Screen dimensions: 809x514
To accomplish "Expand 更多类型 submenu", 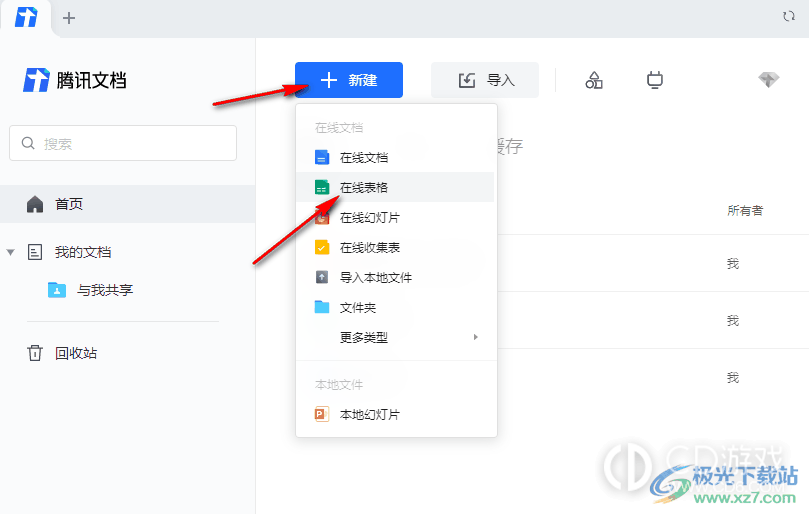I will pyautogui.click(x=395, y=337).
